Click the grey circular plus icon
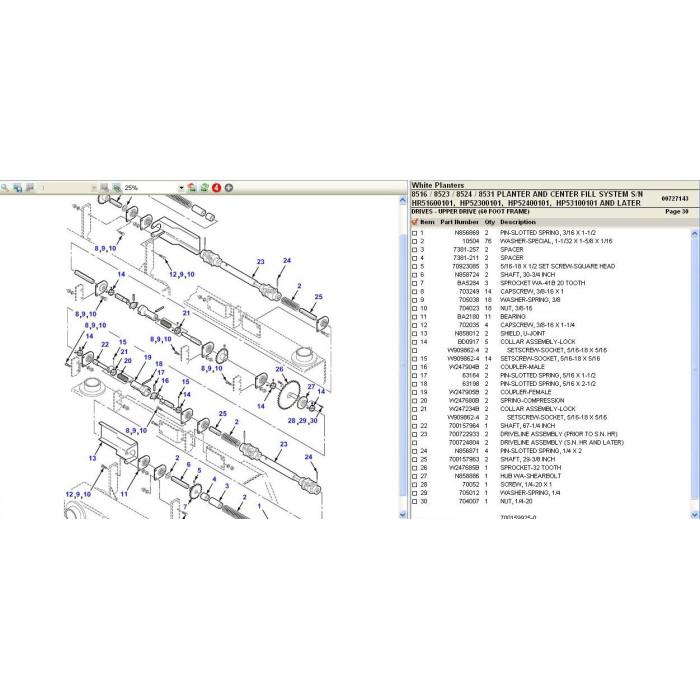The height and width of the screenshot is (700, 700). click(229, 188)
